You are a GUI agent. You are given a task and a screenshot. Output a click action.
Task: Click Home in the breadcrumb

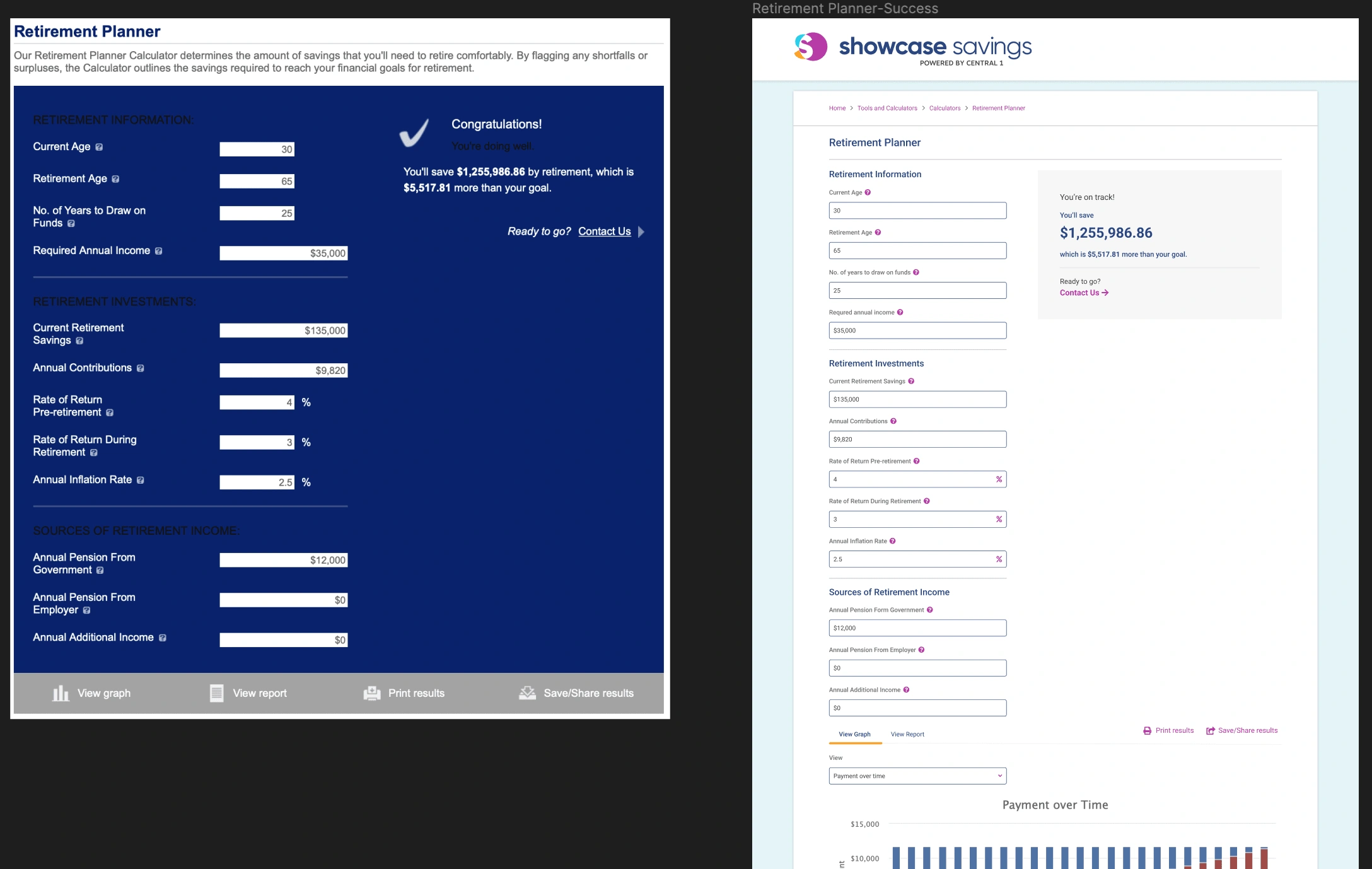pyautogui.click(x=837, y=108)
